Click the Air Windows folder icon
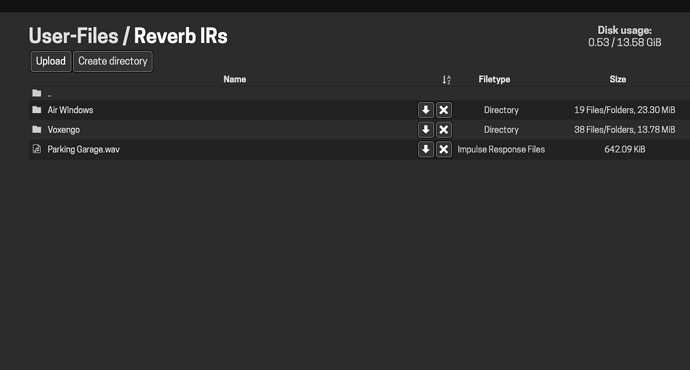690x370 pixels. (x=37, y=110)
